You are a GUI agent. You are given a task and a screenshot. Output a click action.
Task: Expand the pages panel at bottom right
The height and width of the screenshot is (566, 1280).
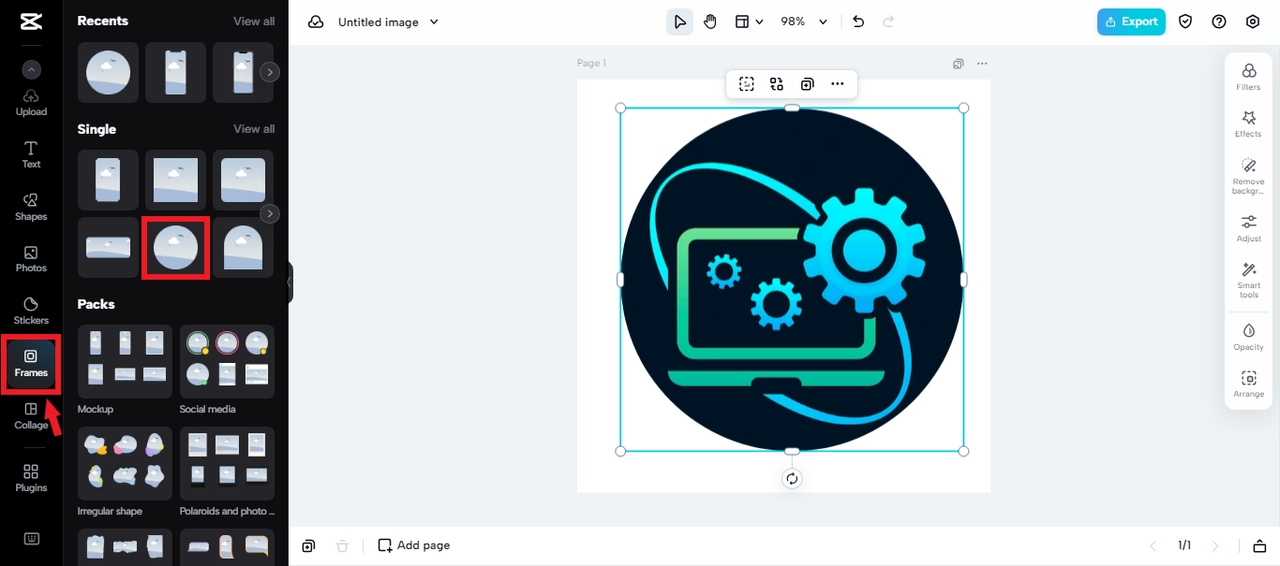click(1259, 546)
